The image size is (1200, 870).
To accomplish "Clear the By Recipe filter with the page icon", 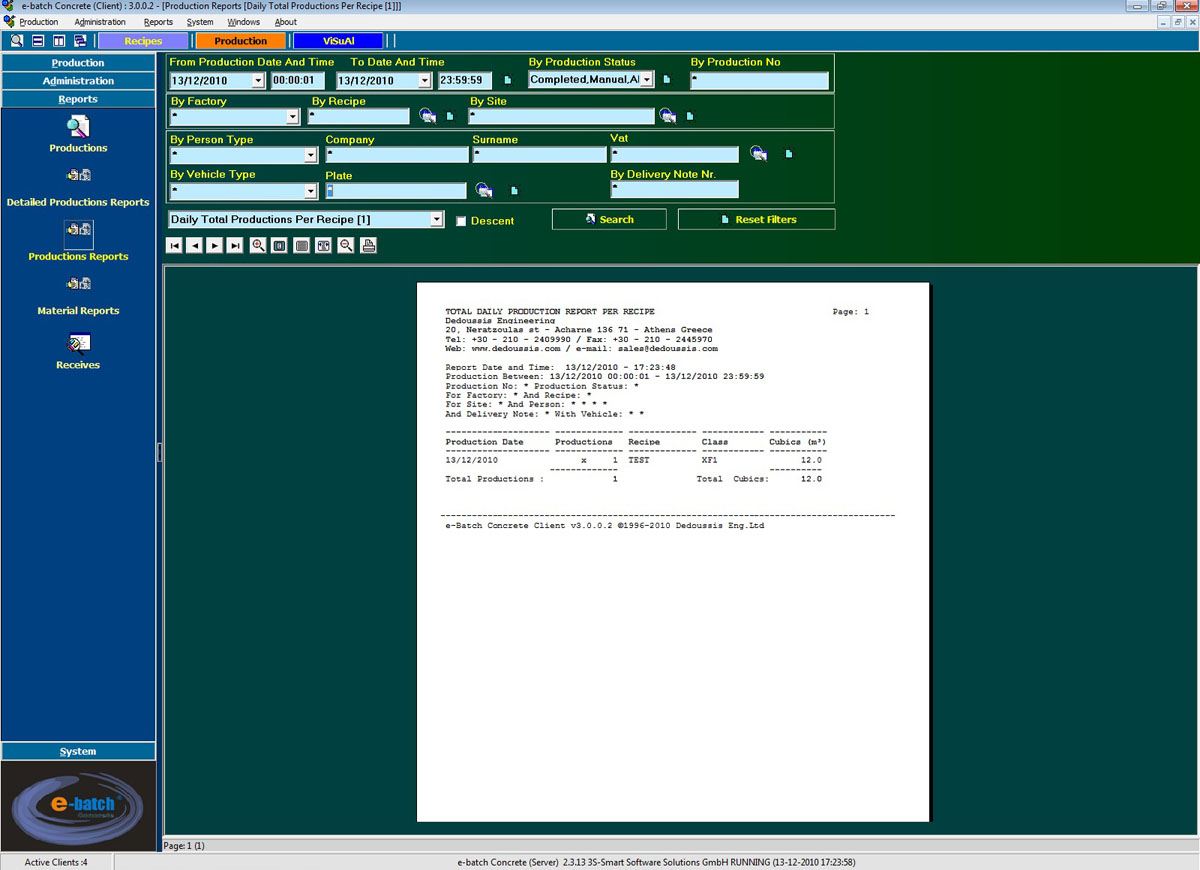I will [450, 116].
